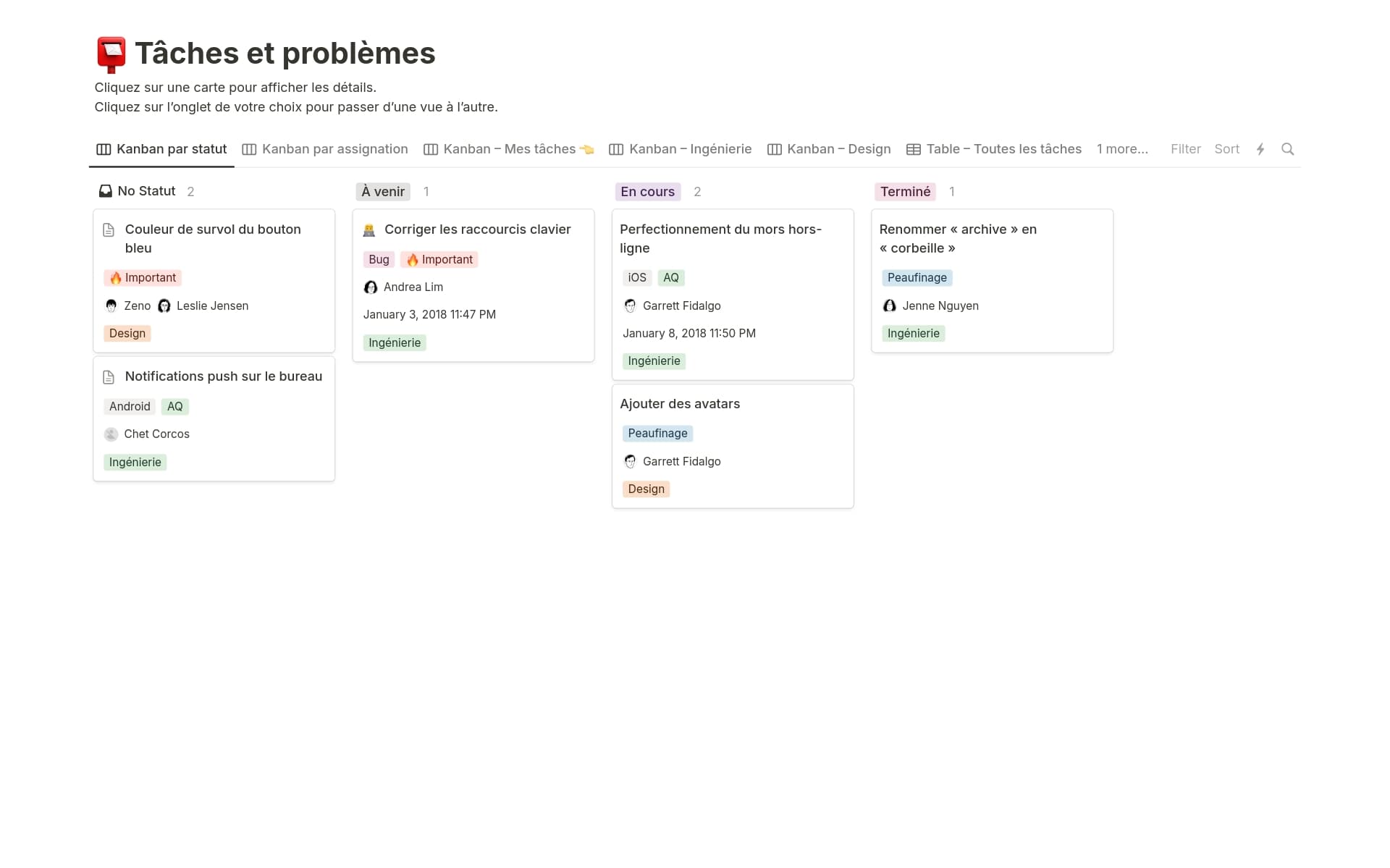Click Jenne Nguyen's avatar icon
Viewport: 1390px width, 868px height.
(889, 306)
